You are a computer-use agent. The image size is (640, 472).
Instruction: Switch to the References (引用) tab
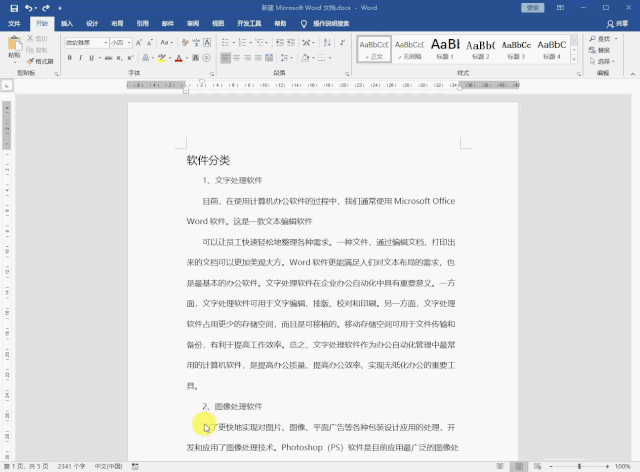pyautogui.click(x=142, y=23)
